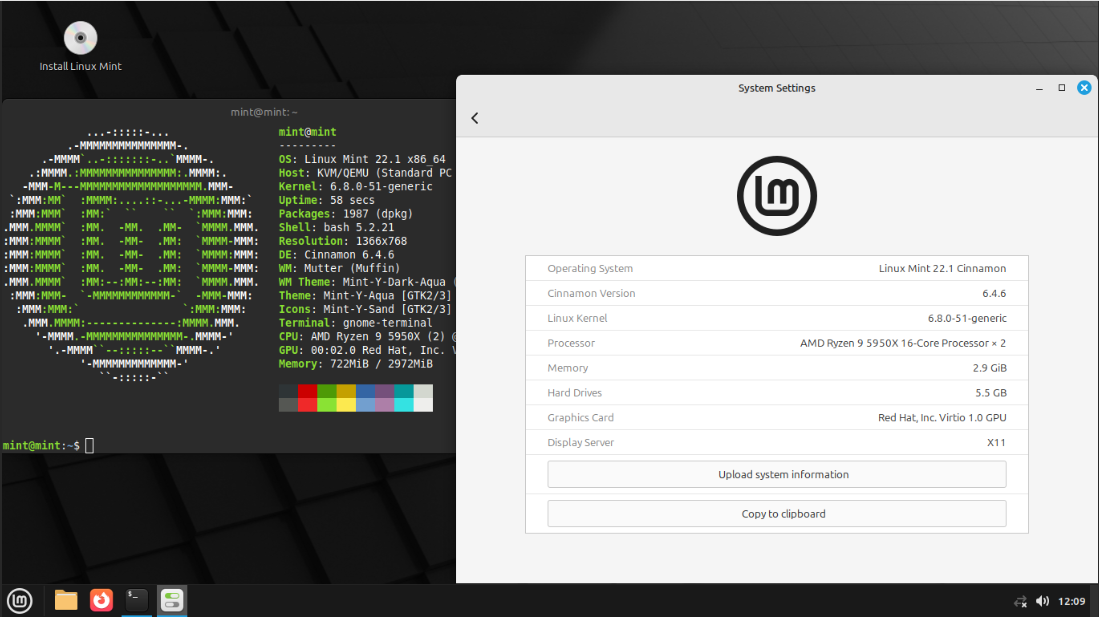Open the Linux Mint menu in the taskbar
The image size is (1099, 617).
(20, 600)
